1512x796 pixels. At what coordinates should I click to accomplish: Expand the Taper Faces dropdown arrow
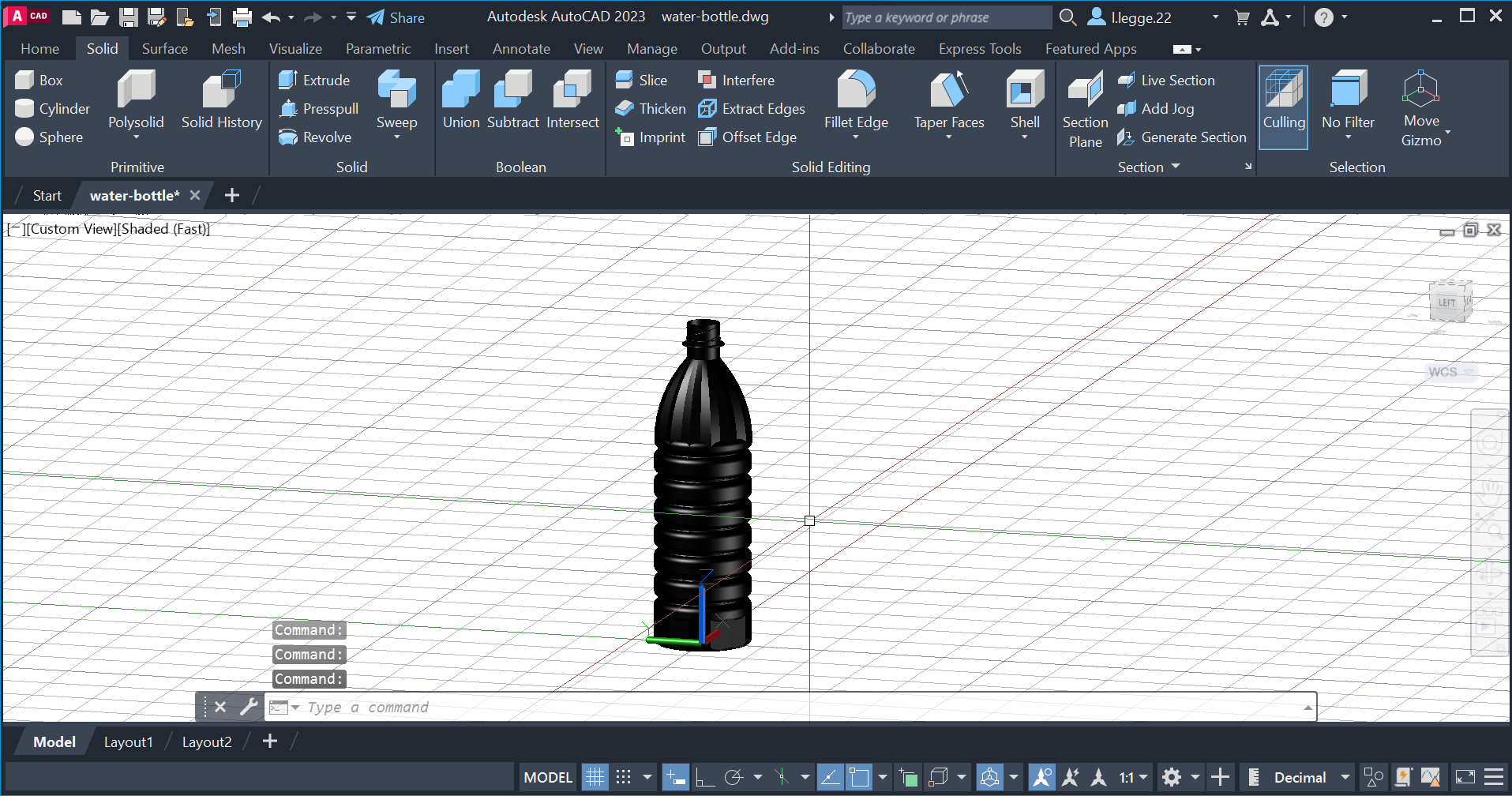click(949, 137)
